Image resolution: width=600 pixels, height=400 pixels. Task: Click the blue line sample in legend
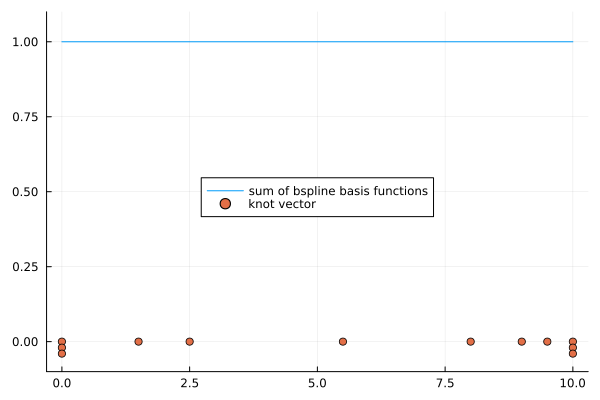[225, 190]
